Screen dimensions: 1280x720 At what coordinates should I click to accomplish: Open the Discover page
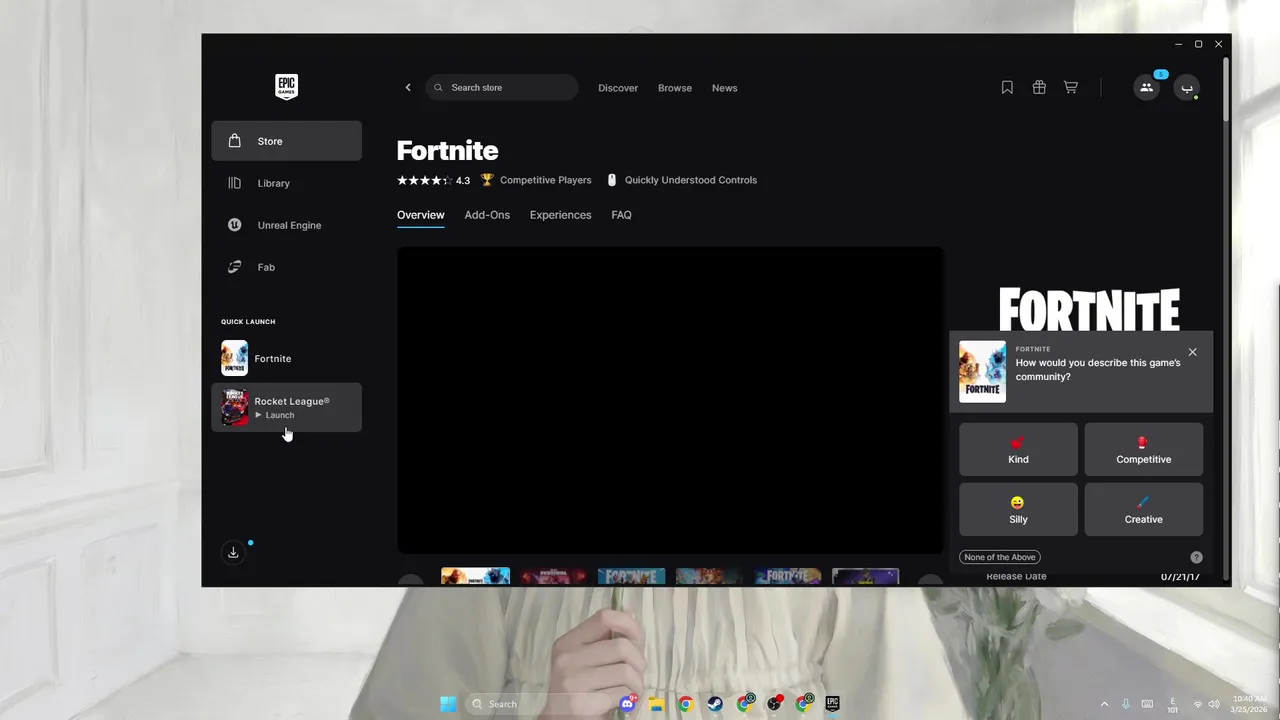(618, 88)
